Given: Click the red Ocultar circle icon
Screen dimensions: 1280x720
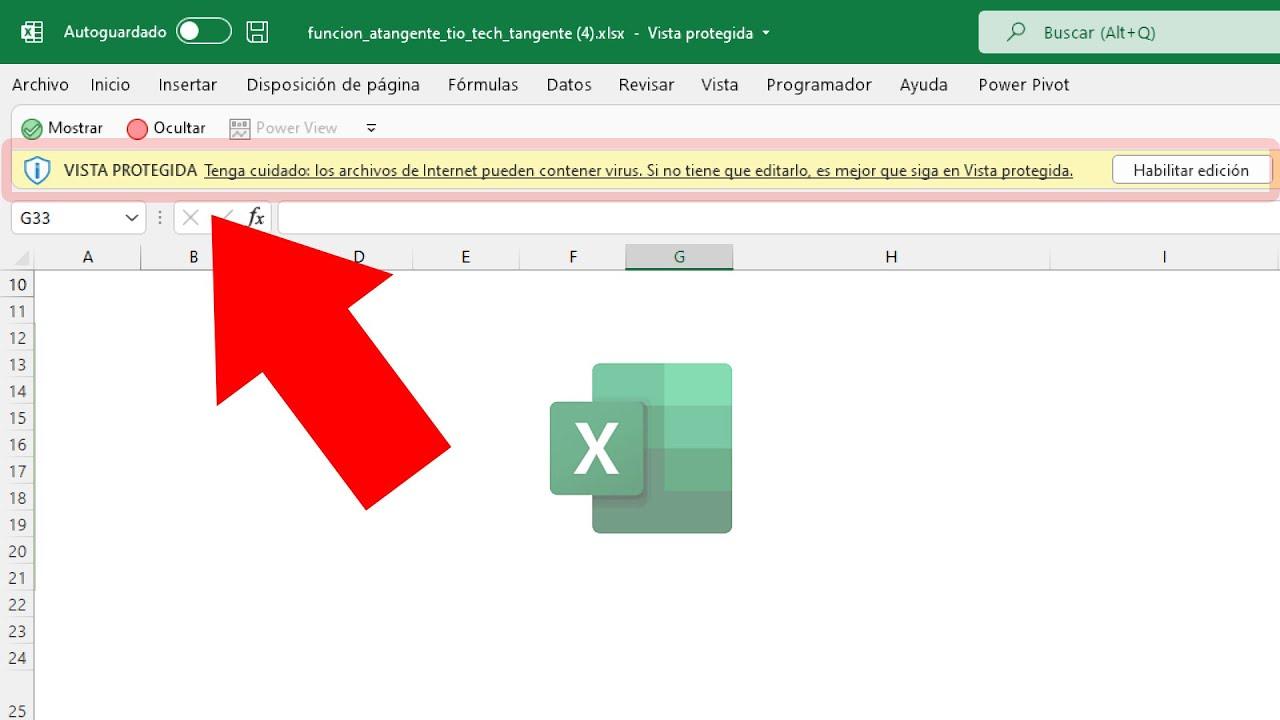Looking at the screenshot, I should click(x=137, y=129).
